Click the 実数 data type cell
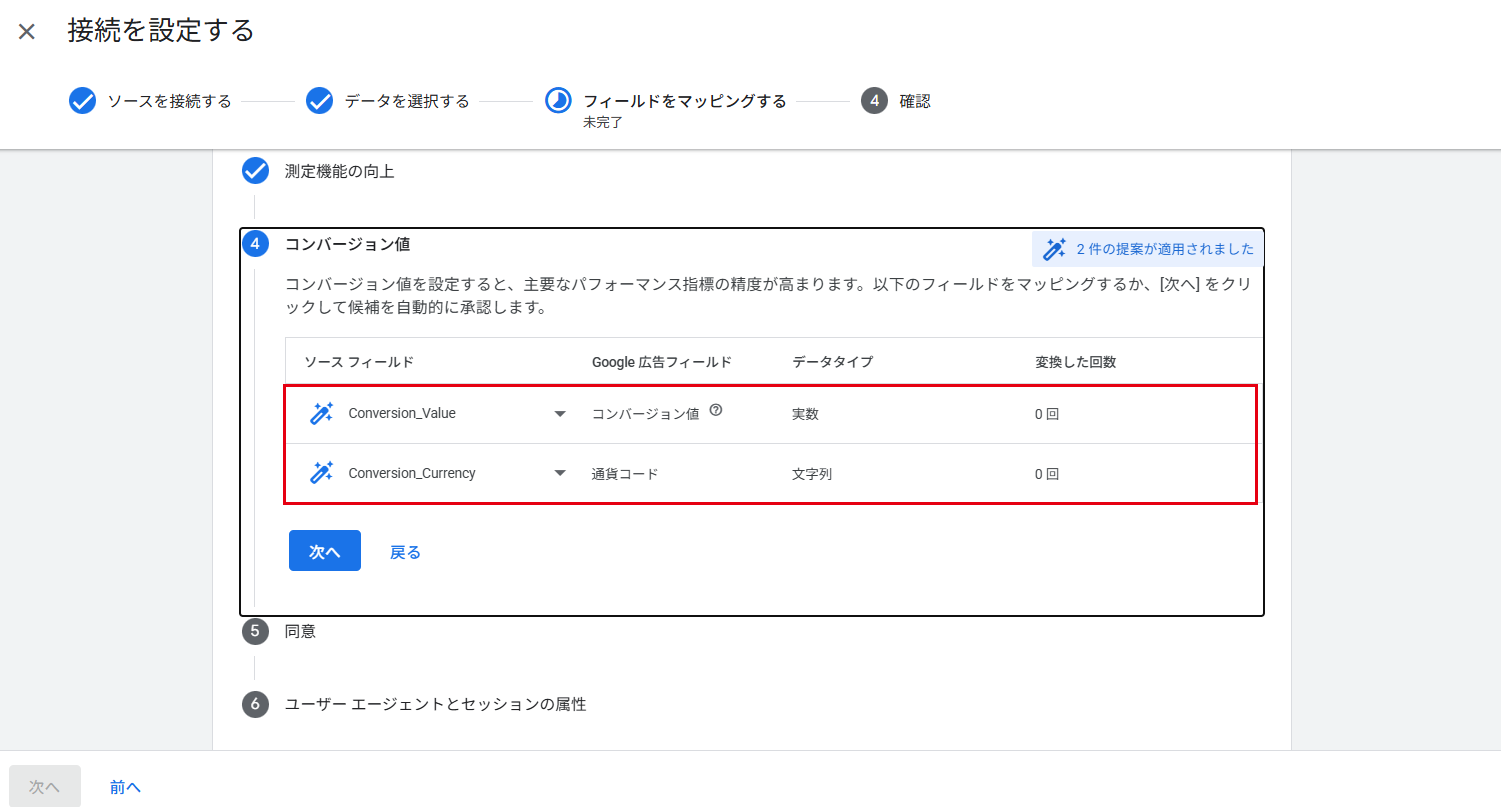1501x807 pixels. [805, 413]
